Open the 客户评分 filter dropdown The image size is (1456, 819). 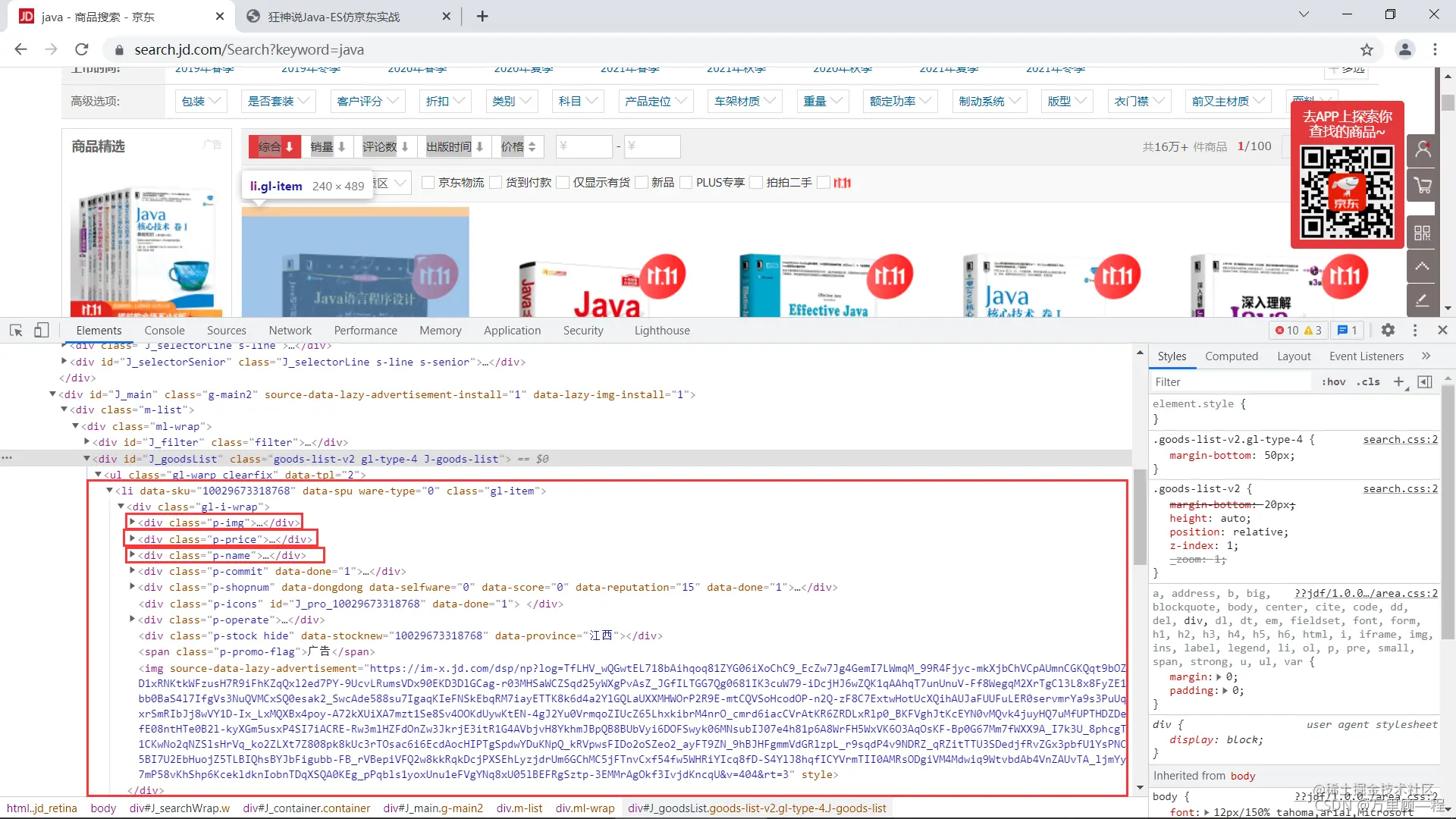pyautogui.click(x=367, y=101)
